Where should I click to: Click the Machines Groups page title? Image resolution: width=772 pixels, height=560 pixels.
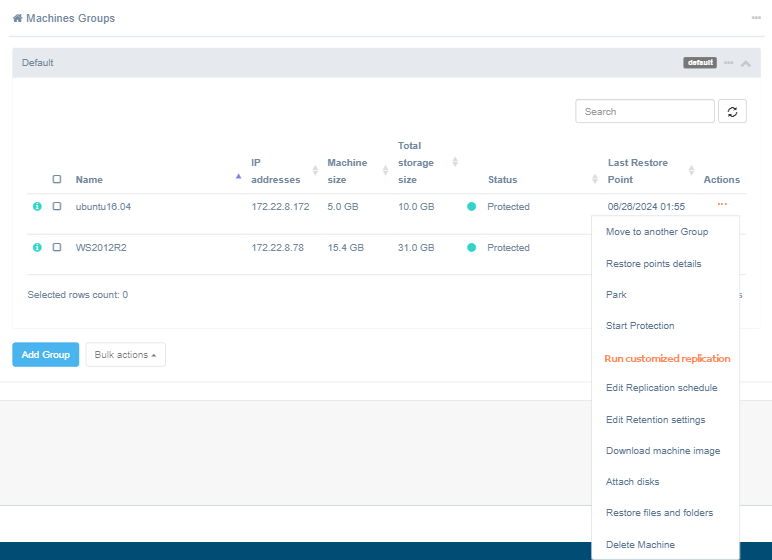70,18
